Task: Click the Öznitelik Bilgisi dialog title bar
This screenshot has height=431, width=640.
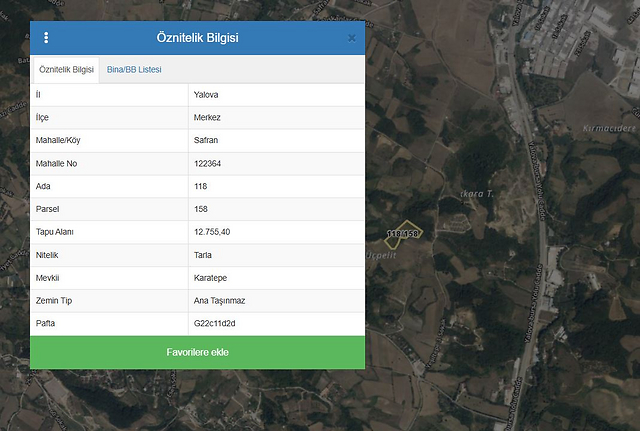Action: pos(197,38)
